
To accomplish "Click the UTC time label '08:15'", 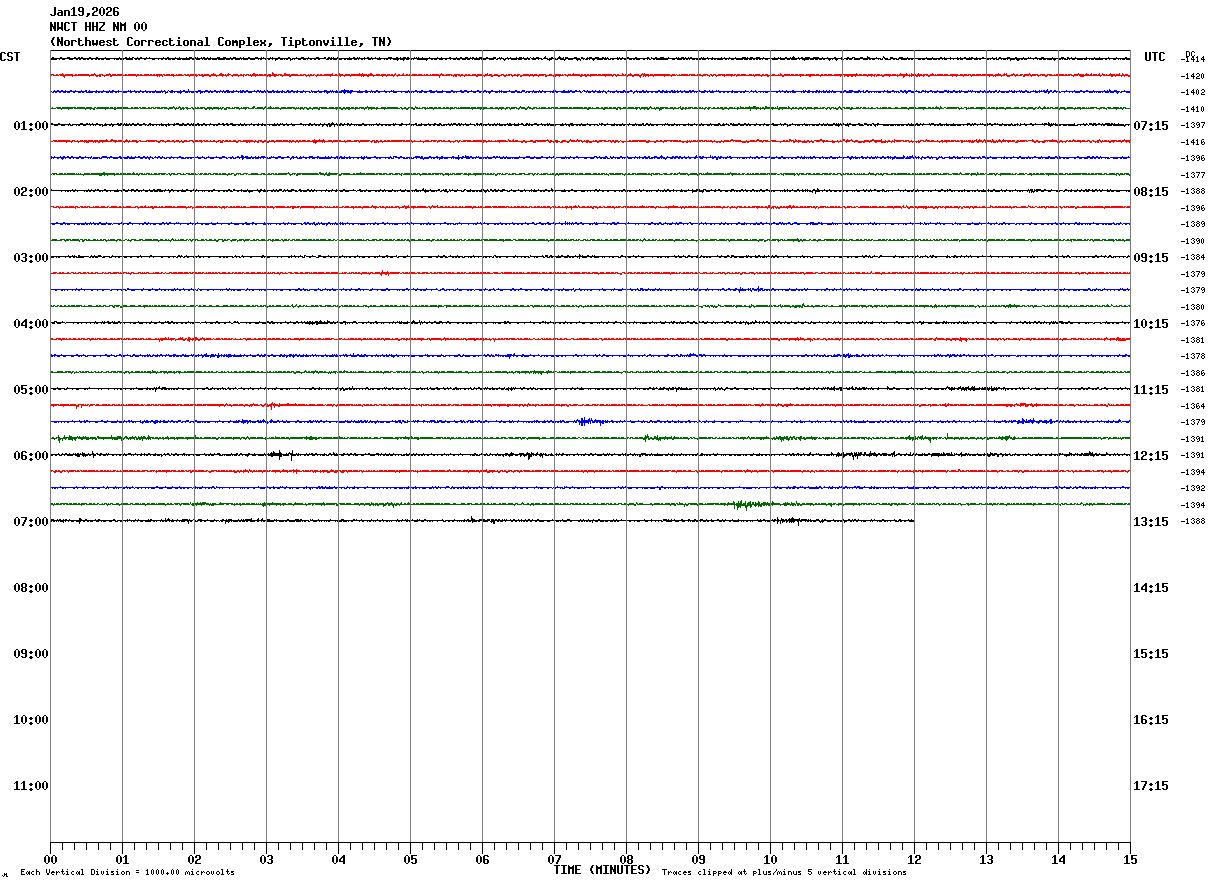I will pyautogui.click(x=1151, y=192).
